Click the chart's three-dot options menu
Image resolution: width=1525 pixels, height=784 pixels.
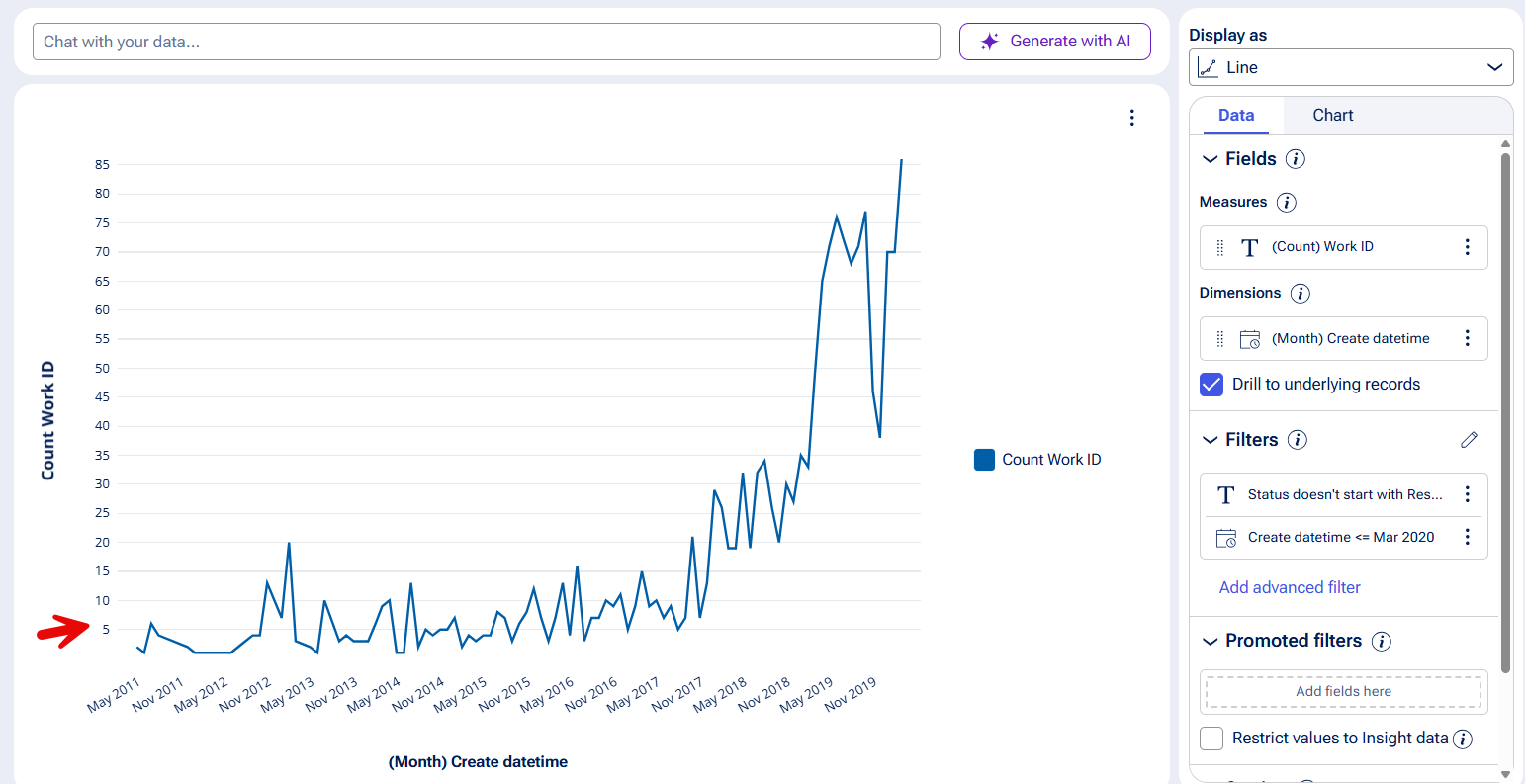click(1131, 118)
